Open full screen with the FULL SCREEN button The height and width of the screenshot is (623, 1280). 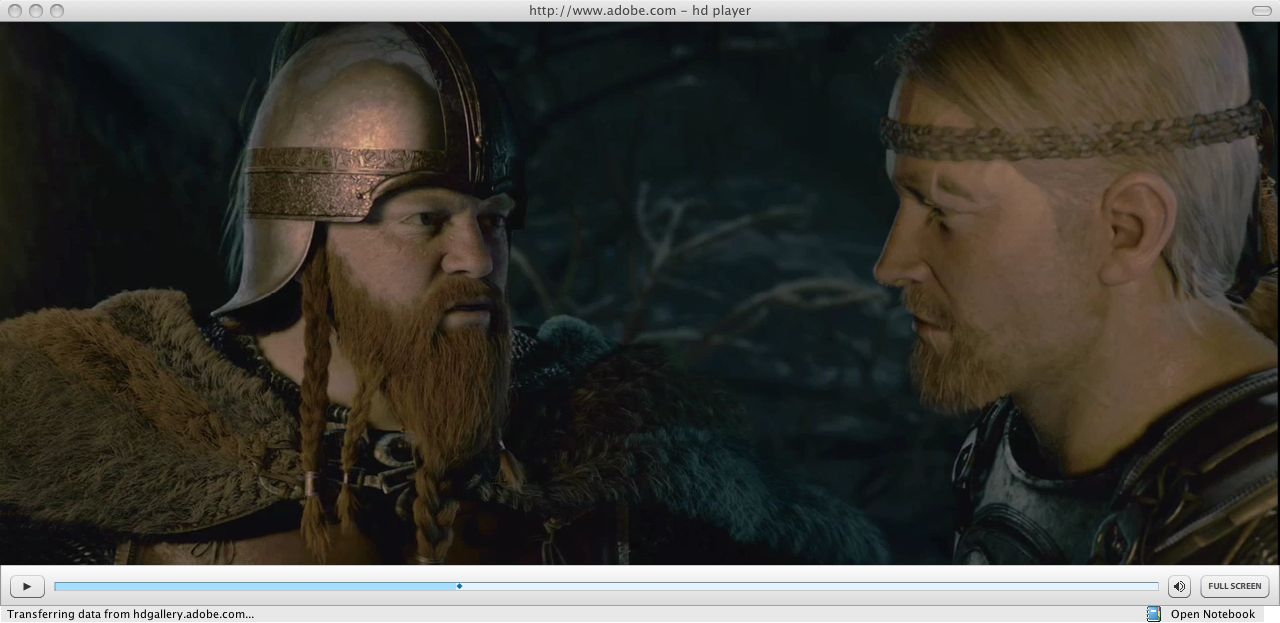coord(1234,586)
